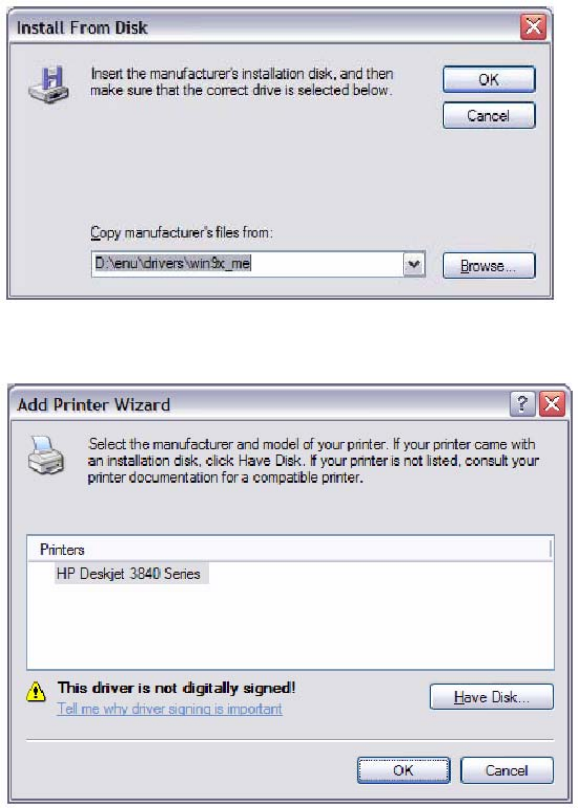Close the Install From Disk dialog
Viewport: 578px width, 808px height.
coord(533,27)
